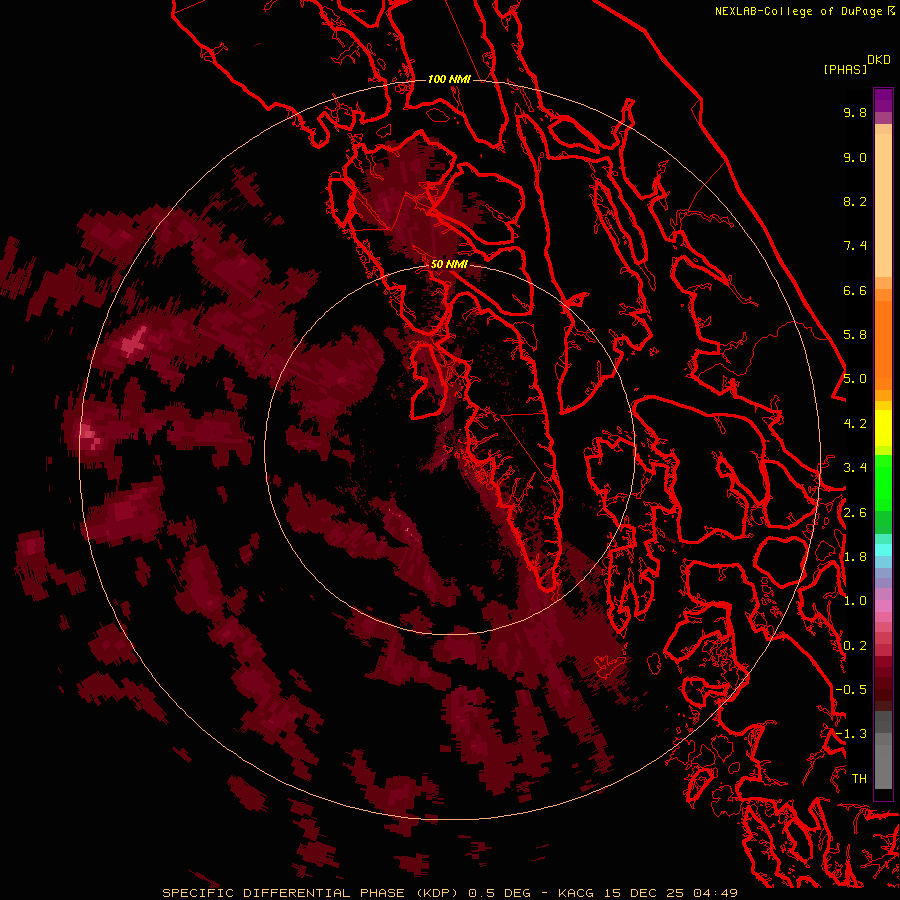The height and width of the screenshot is (900, 900).
Task: Click the 50 NMI range ring label
Action: point(449,264)
